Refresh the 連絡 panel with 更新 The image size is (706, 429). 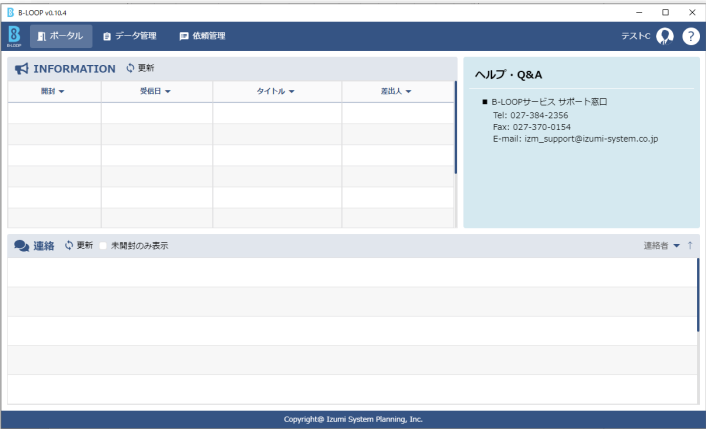[78, 245]
